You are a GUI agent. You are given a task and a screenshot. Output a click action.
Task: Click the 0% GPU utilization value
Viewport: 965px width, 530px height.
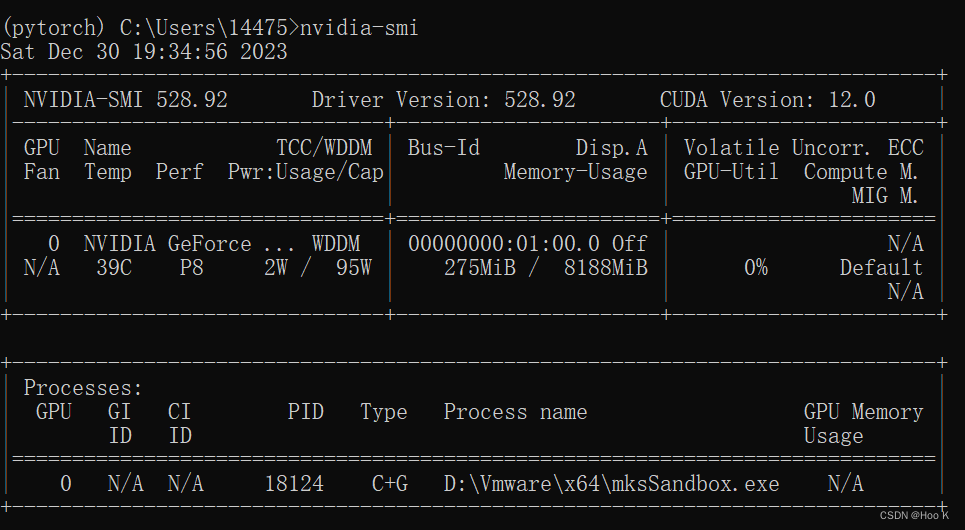point(756,268)
